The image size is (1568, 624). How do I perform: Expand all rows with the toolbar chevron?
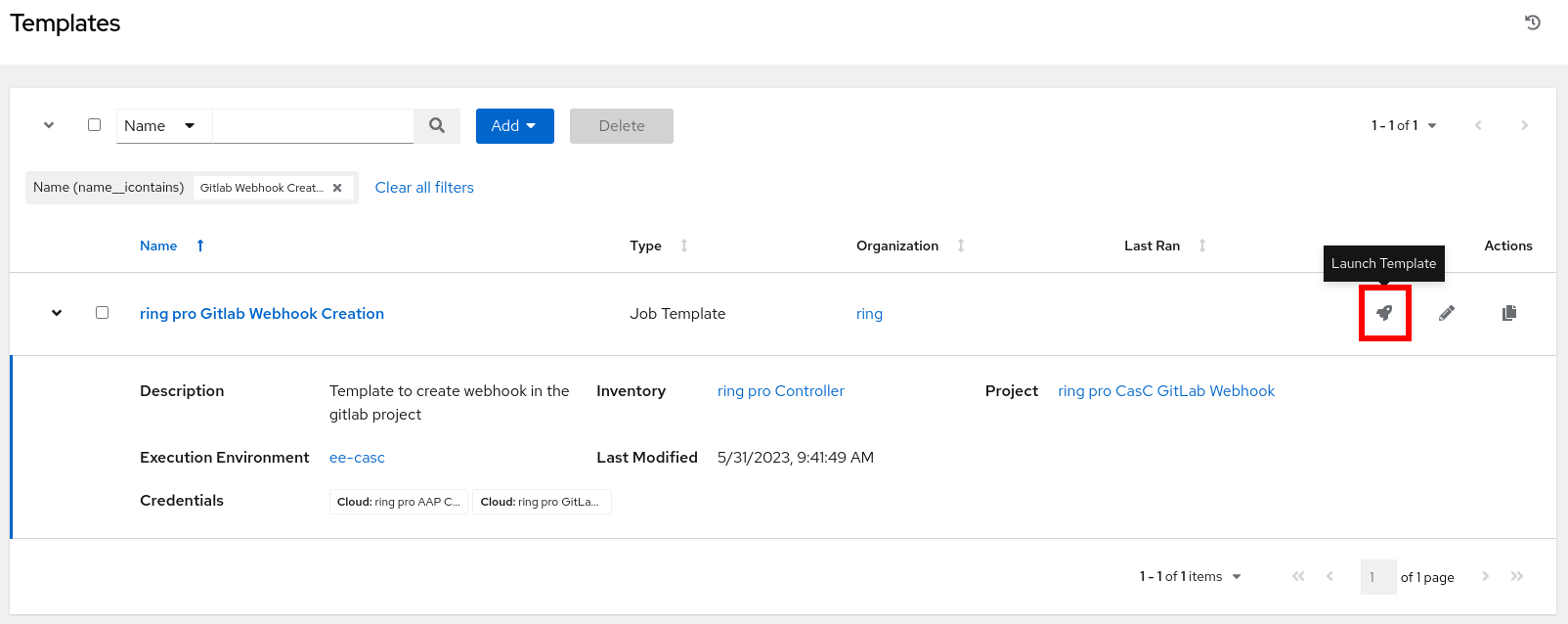[x=49, y=125]
